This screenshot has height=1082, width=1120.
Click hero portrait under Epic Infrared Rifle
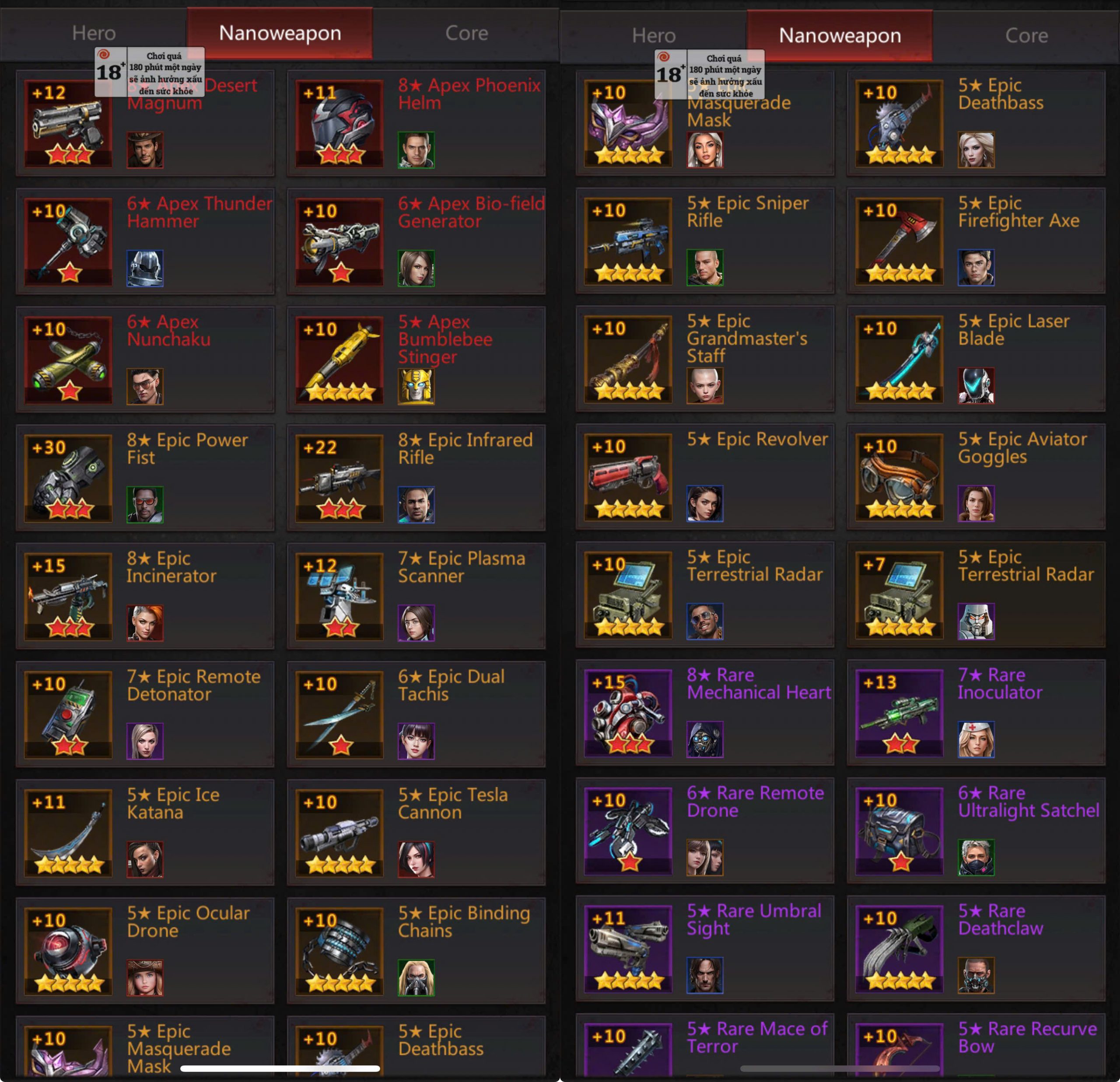(416, 504)
